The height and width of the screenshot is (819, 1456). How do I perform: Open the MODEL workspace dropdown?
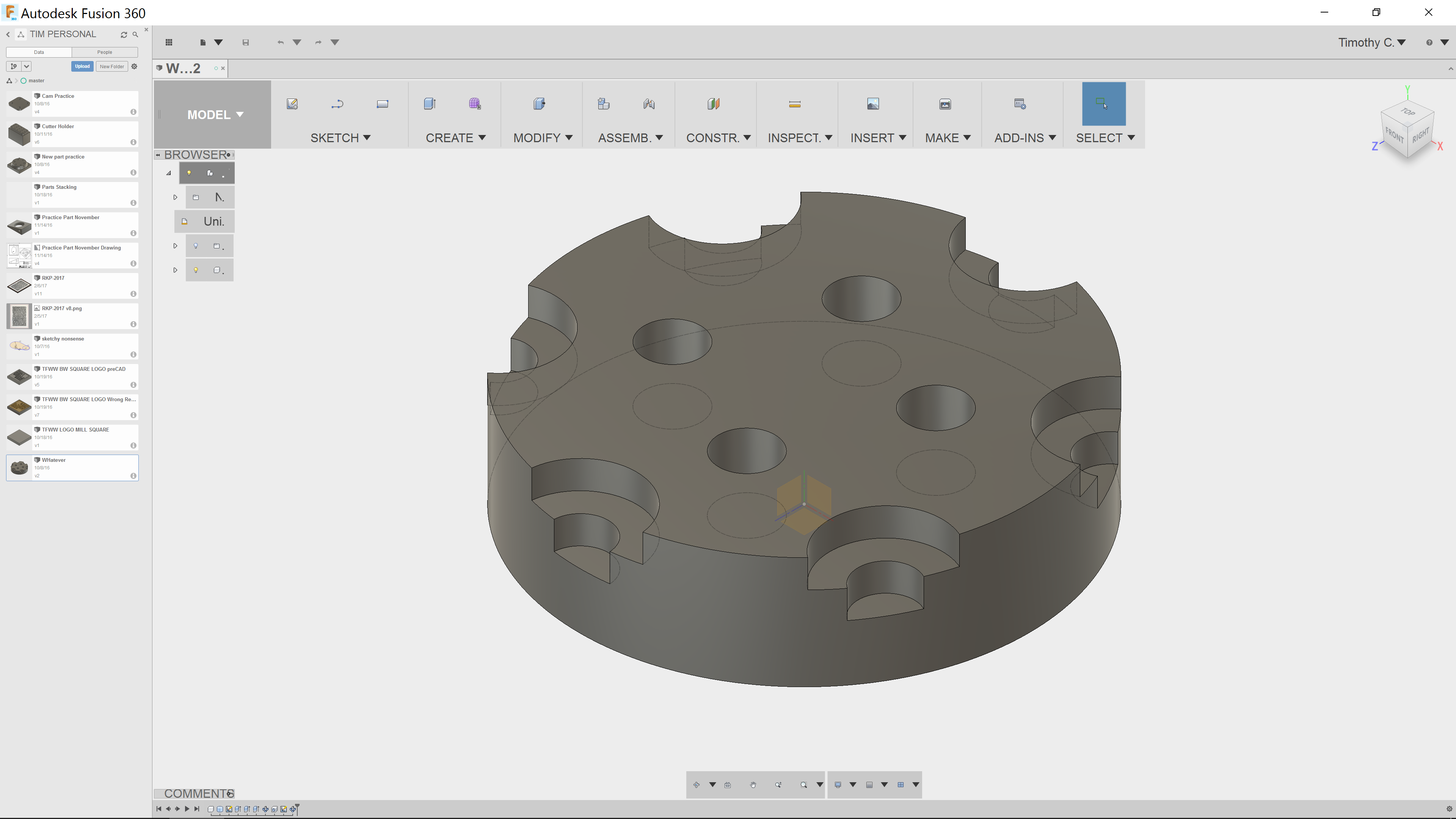pyautogui.click(x=215, y=114)
